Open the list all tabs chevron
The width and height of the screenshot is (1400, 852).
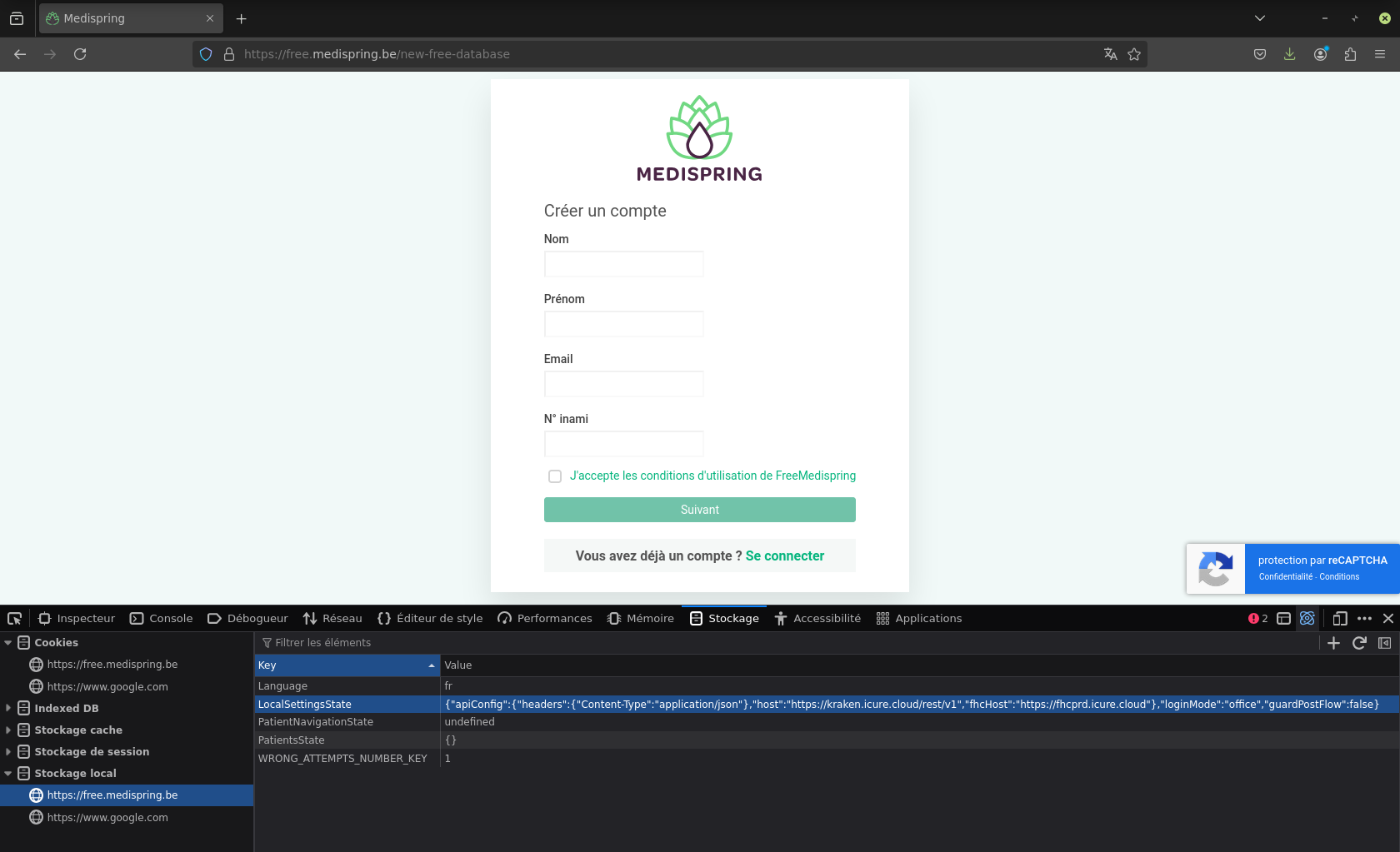1260,18
